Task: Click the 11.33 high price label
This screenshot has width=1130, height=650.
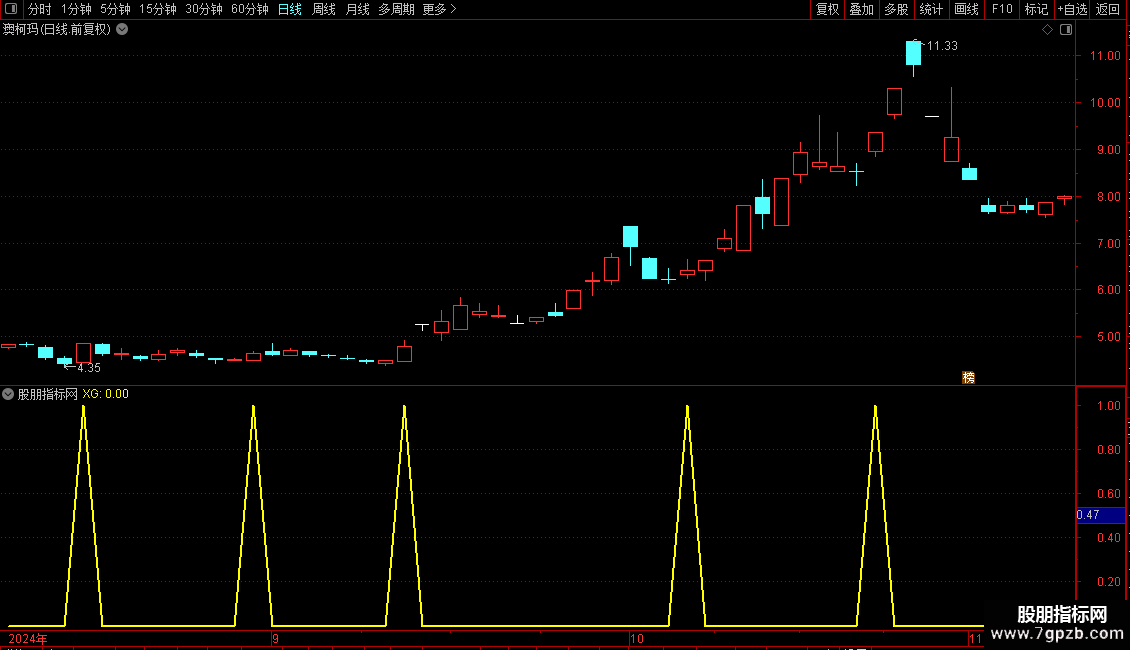Action: click(x=942, y=46)
